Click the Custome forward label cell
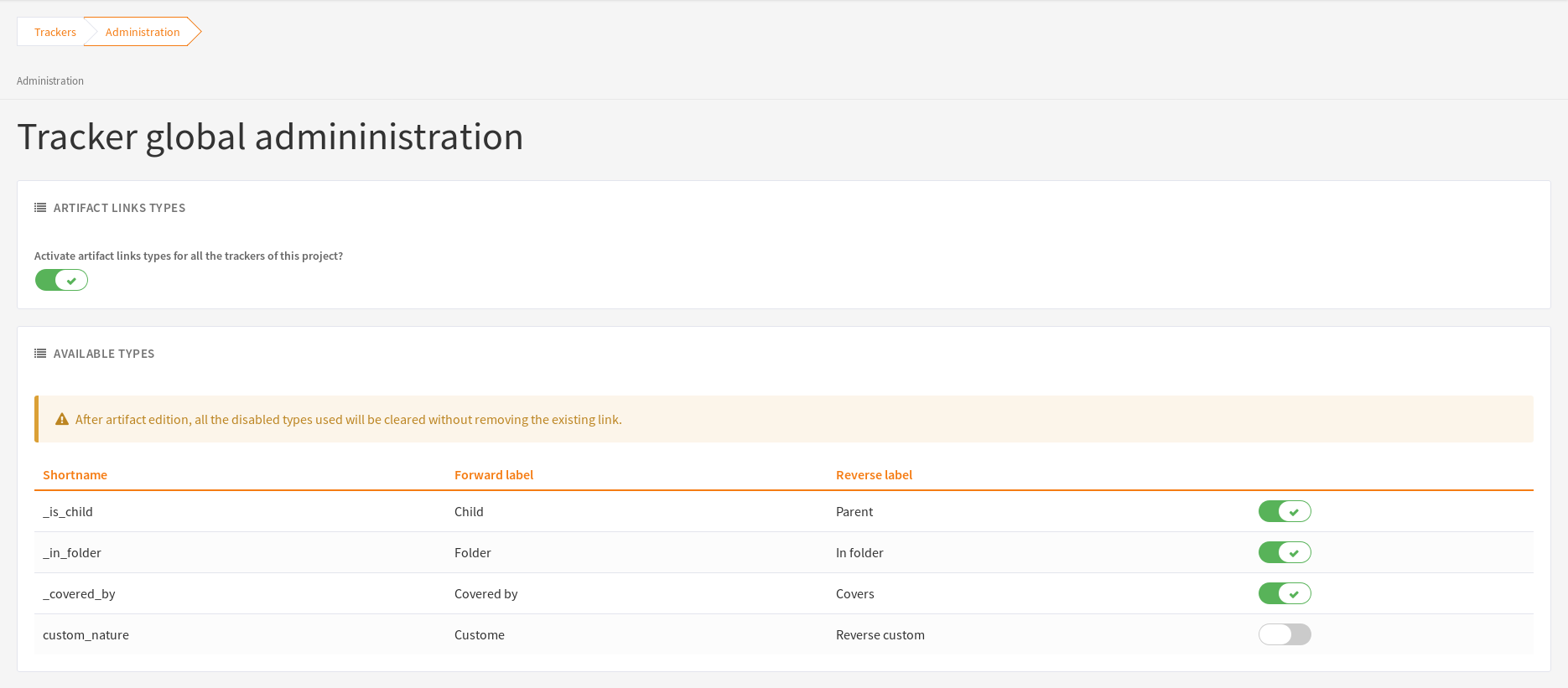 click(480, 635)
